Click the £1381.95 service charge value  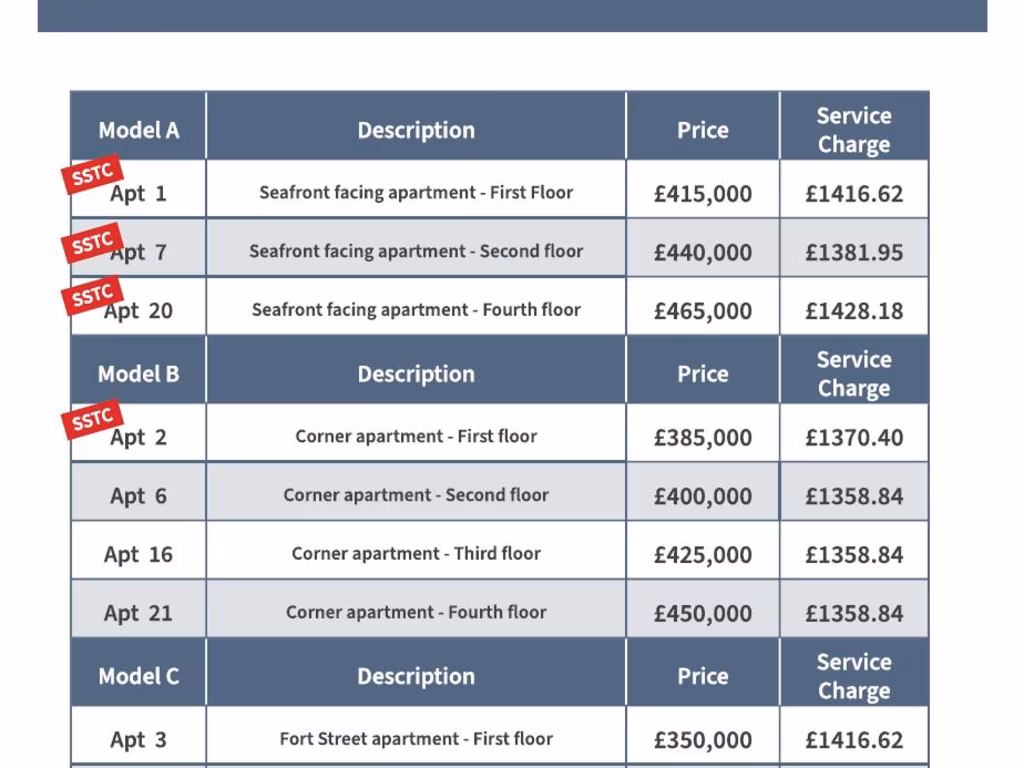coord(853,252)
